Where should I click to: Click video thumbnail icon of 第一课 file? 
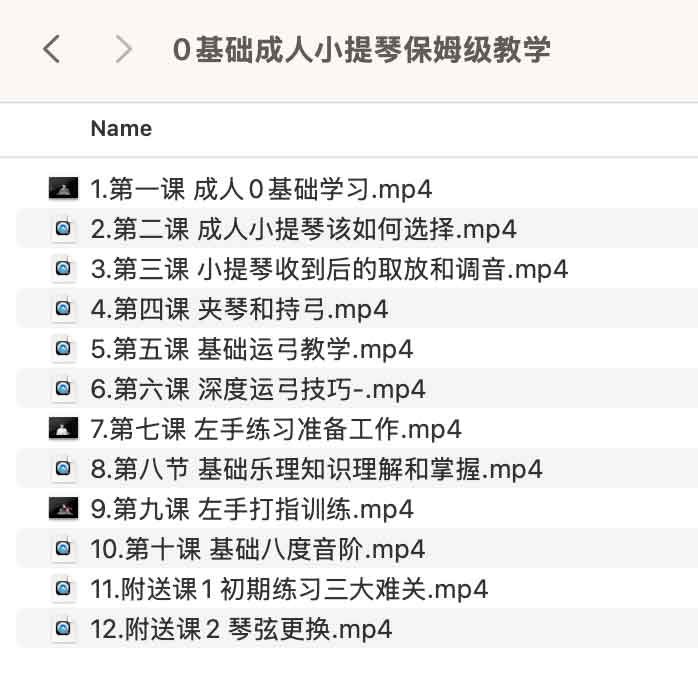pyautogui.click(x=63, y=189)
